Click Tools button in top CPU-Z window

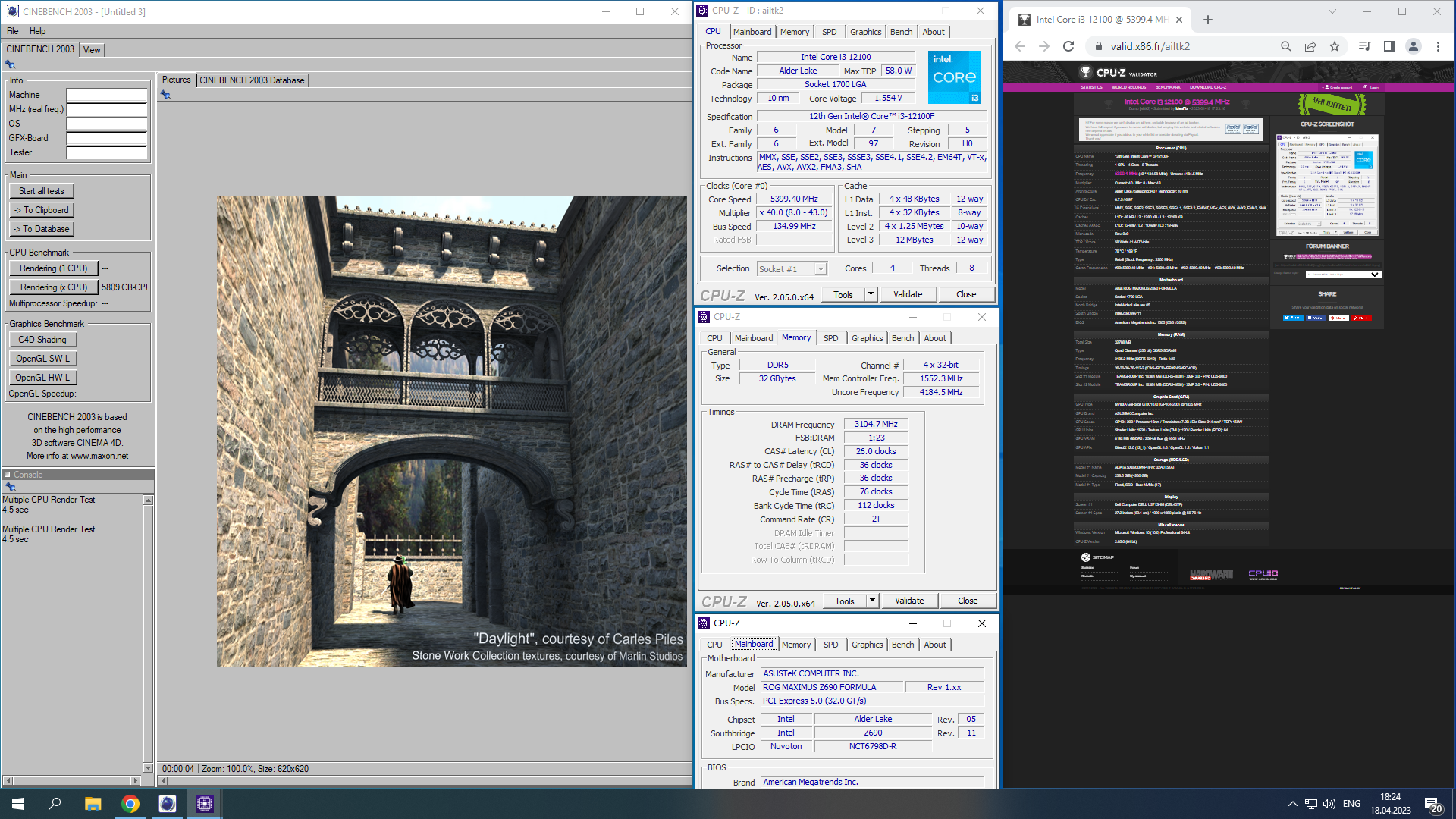coord(843,294)
